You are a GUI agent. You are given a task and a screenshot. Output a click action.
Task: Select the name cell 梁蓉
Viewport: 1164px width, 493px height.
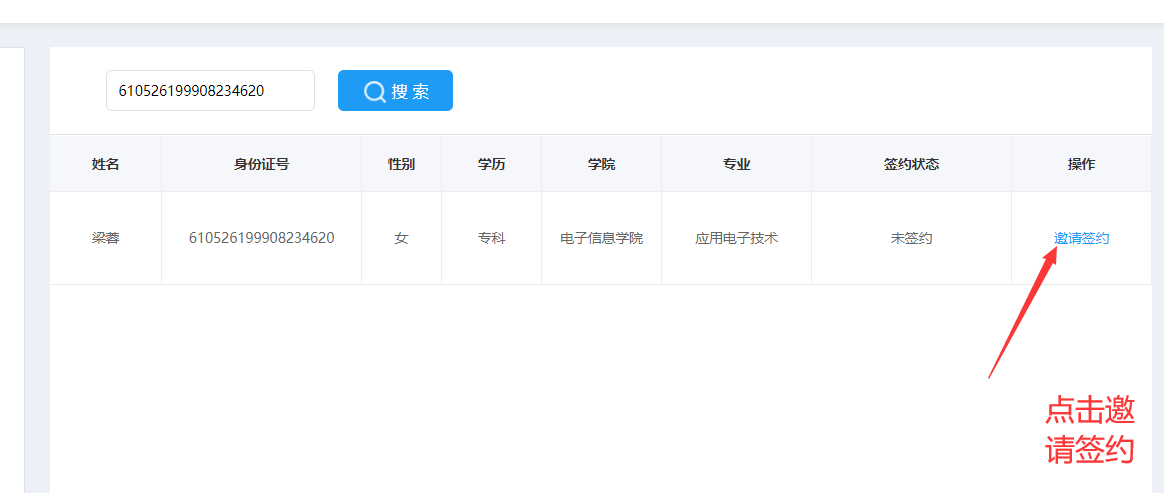[105, 239]
